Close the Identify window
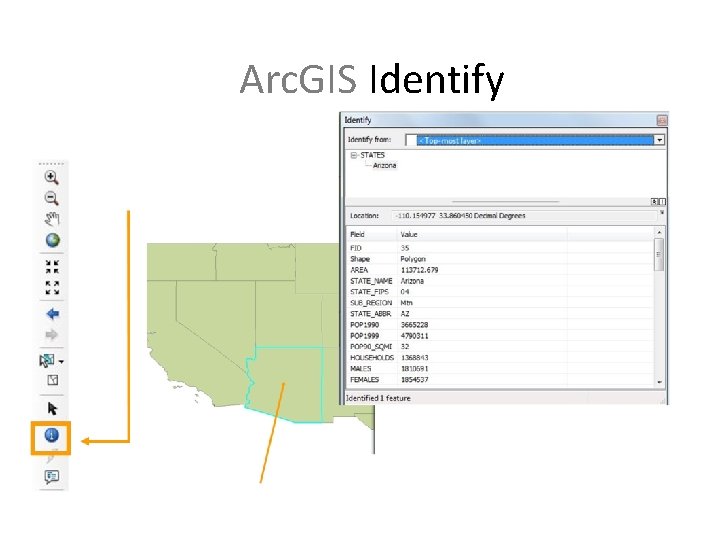The height and width of the screenshot is (540, 720). coord(662,120)
